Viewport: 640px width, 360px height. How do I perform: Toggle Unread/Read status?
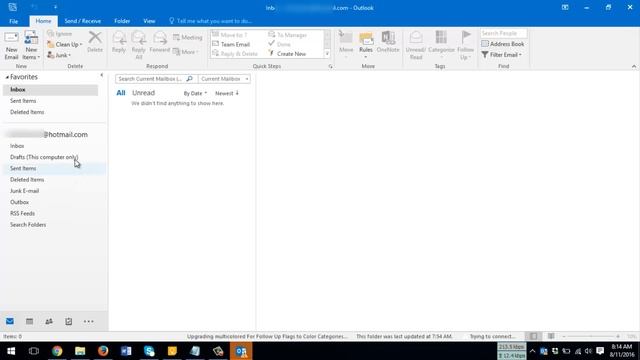[416, 45]
